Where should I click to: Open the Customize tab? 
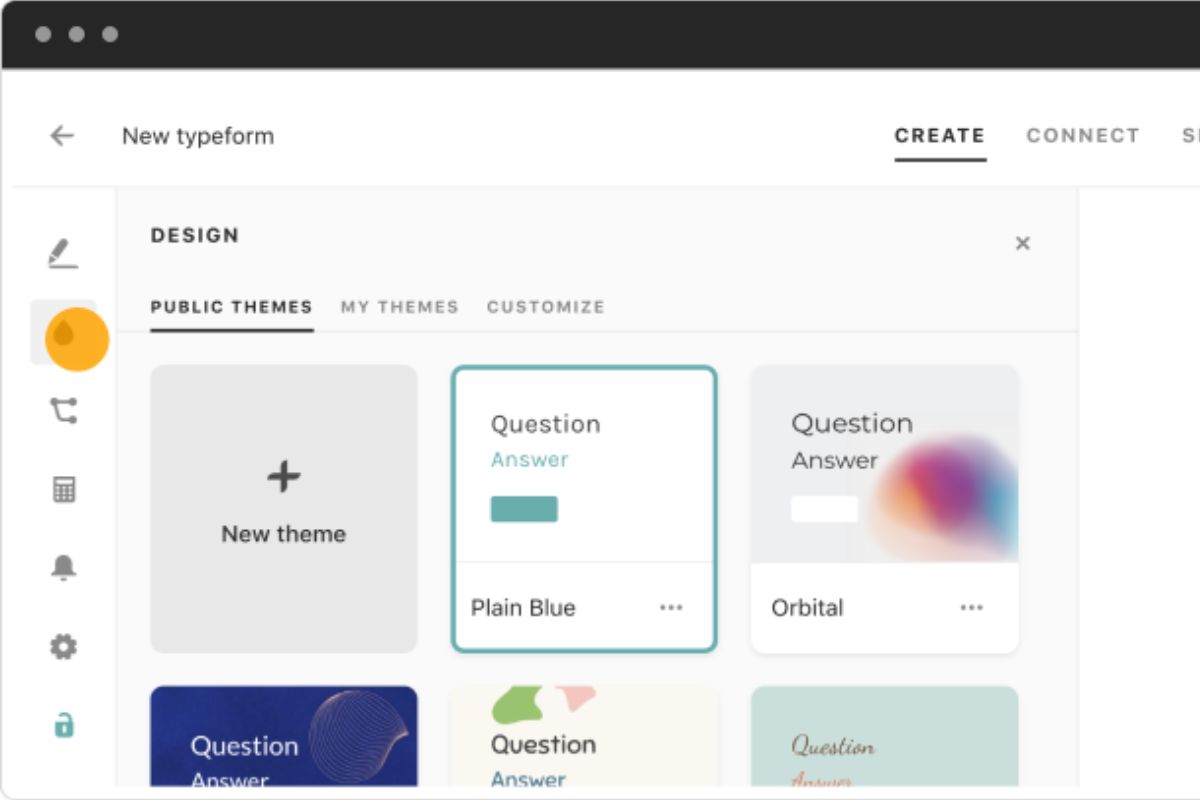coord(546,307)
